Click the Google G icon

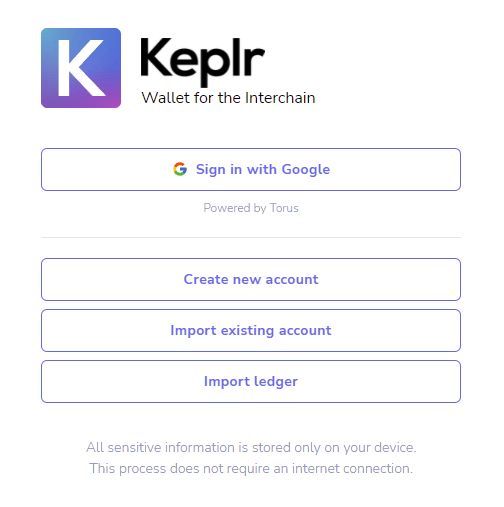[x=180, y=169]
